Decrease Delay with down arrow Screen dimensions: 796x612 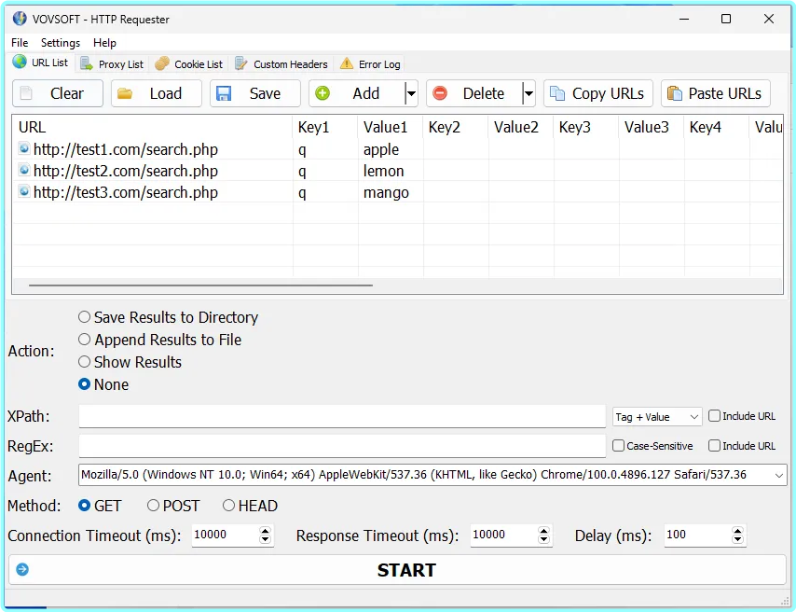[738, 540]
